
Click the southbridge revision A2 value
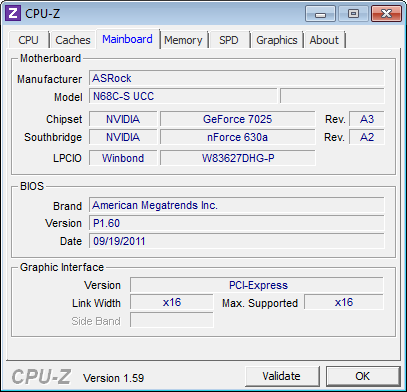(x=367, y=137)
